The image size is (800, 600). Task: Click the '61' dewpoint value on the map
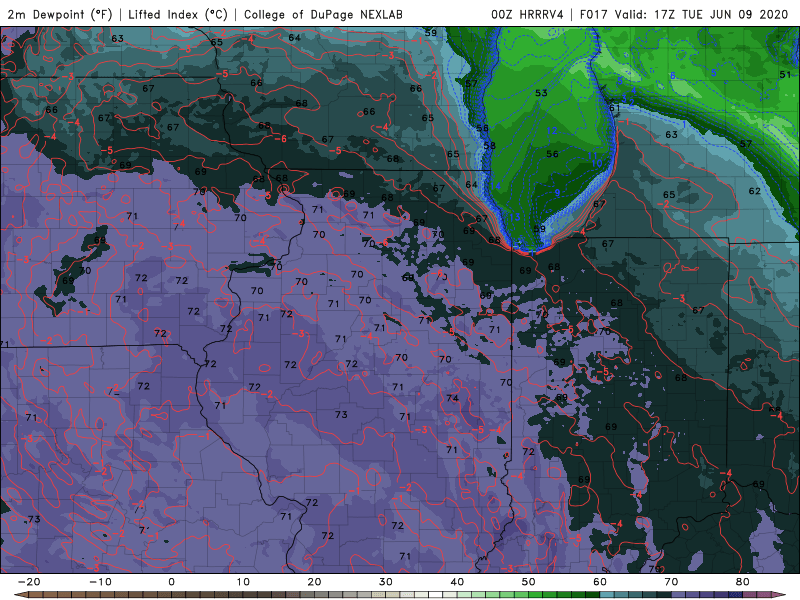tap(614, 108)
